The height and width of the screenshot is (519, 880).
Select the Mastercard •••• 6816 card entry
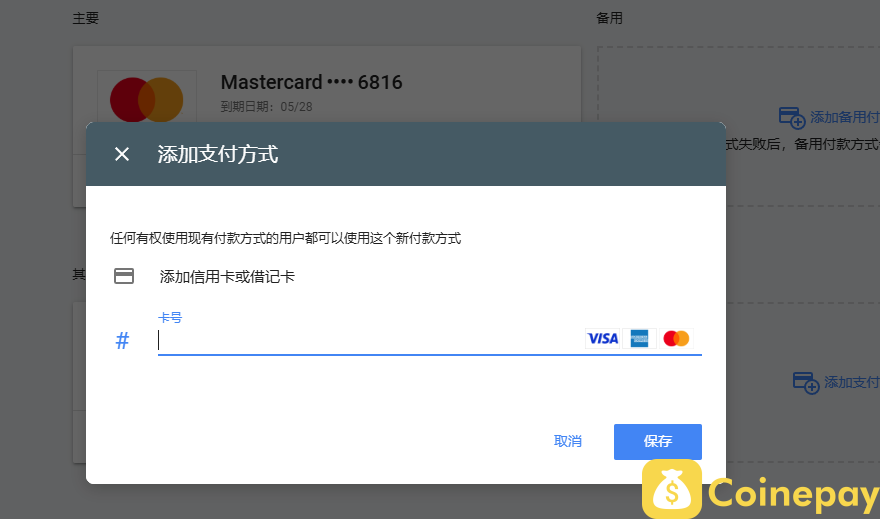coord(311,82)
